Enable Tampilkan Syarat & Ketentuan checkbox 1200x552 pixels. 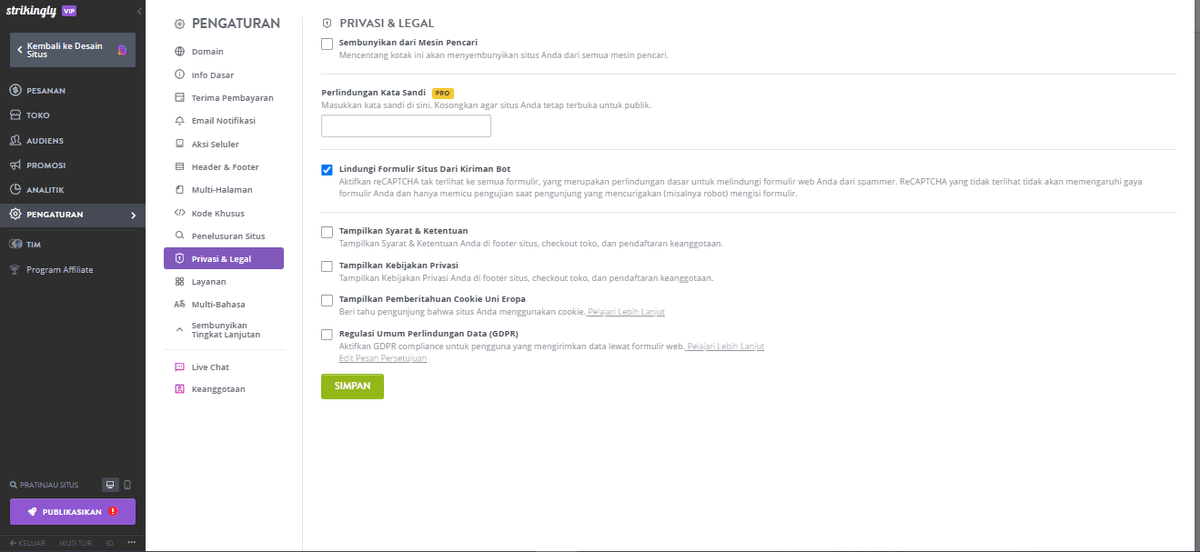327,232
